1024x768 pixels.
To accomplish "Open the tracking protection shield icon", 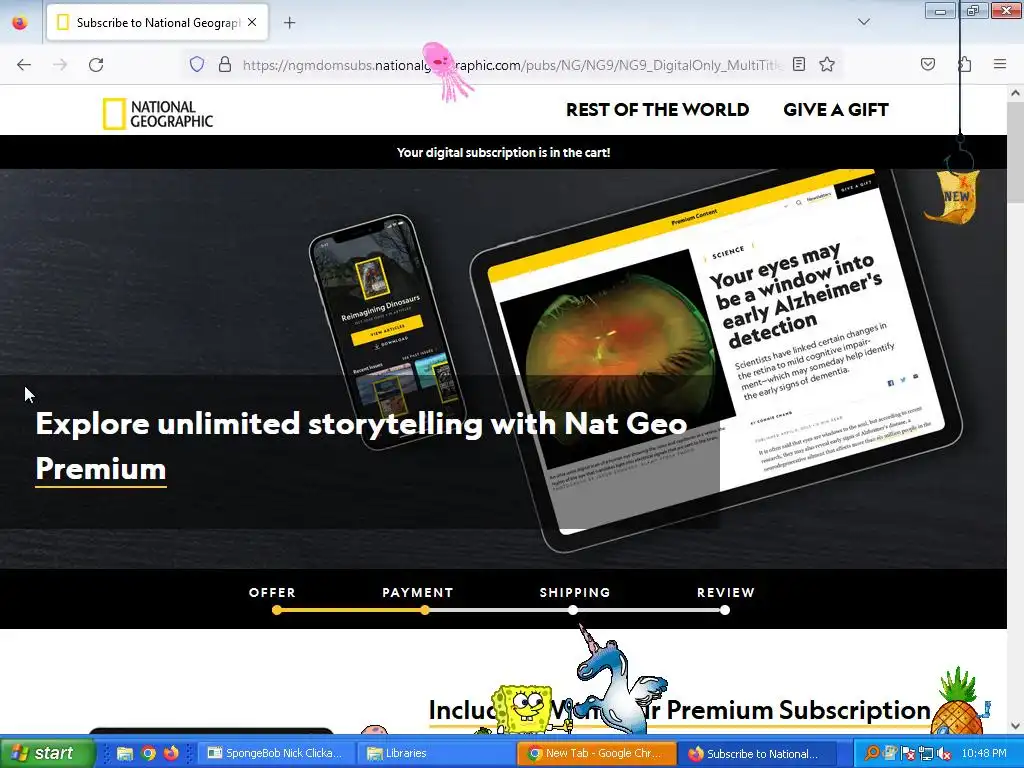I will [x=197, y=64].
